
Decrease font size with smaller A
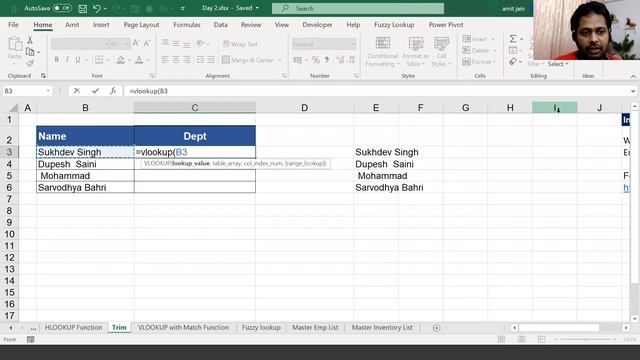coord(147,43)
